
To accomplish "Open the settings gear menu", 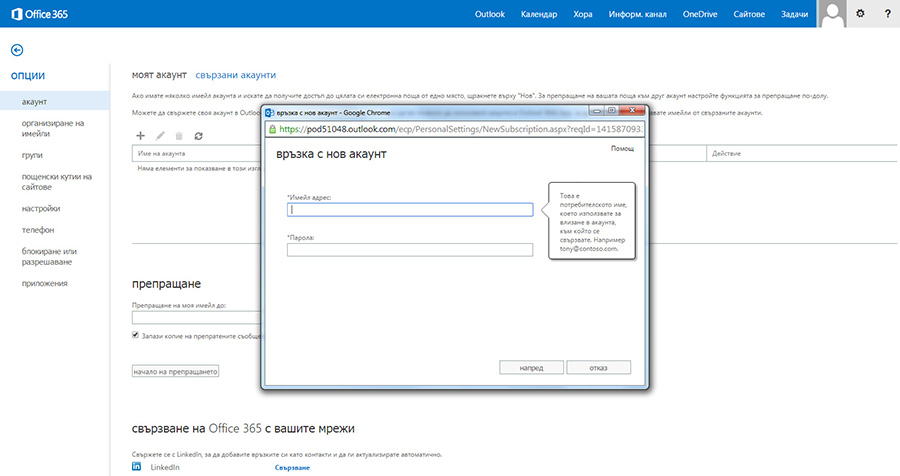I will pos(860,14).
